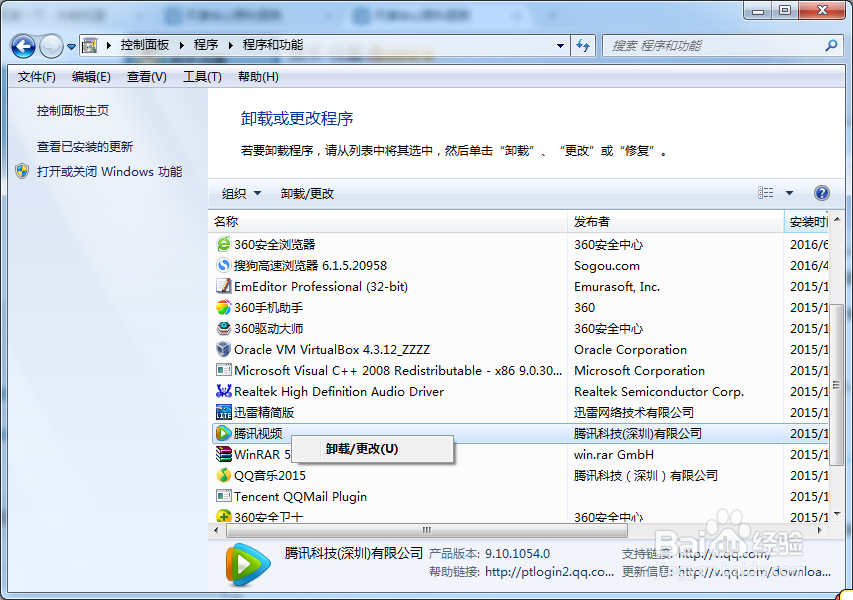Screen dimensions: 853x600
Task: Open the 帮助(H) menu
Action: [x=258, y=77]
